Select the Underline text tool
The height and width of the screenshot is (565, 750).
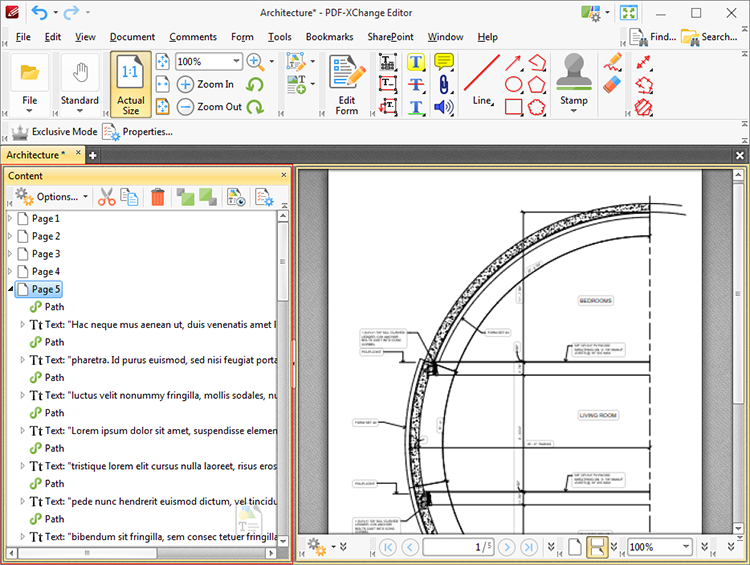click(x=416, y=107)
